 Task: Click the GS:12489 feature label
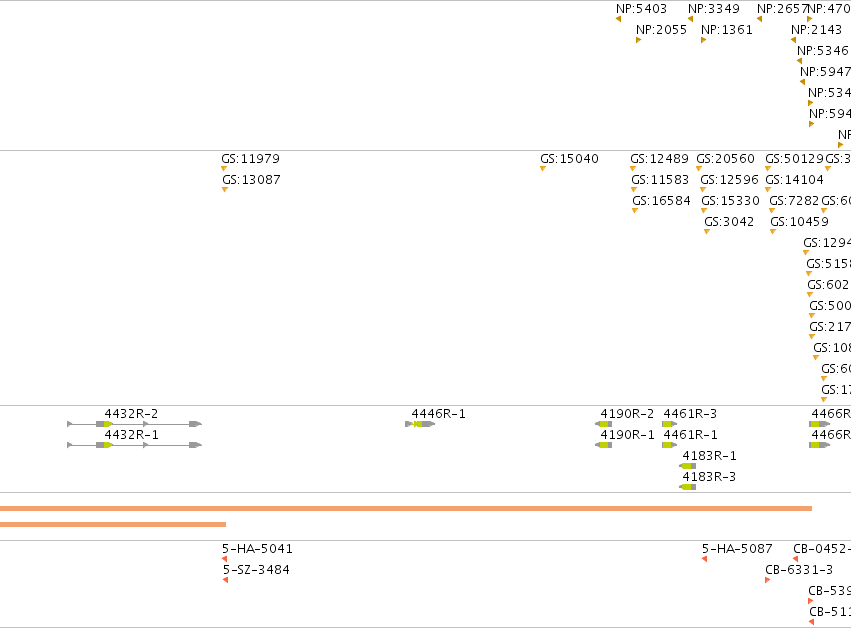pyautogui.click(x=659, y=159)
